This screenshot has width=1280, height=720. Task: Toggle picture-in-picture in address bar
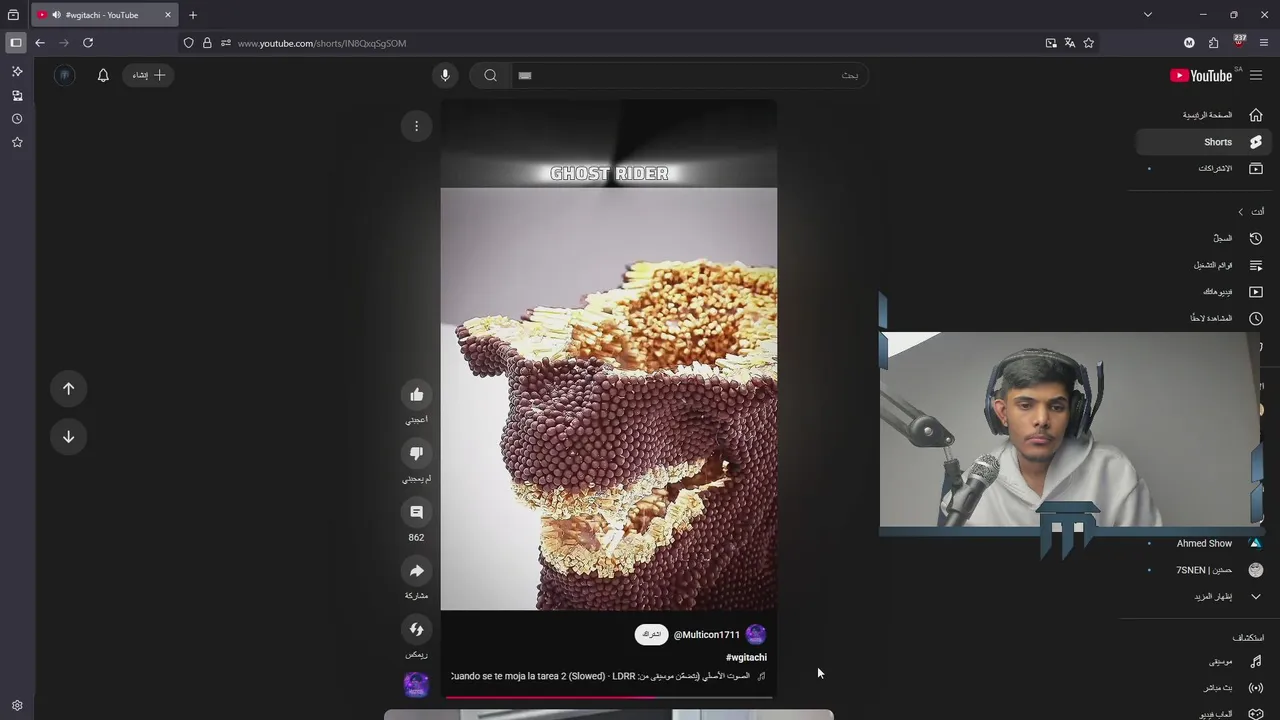click(1051, 43)
